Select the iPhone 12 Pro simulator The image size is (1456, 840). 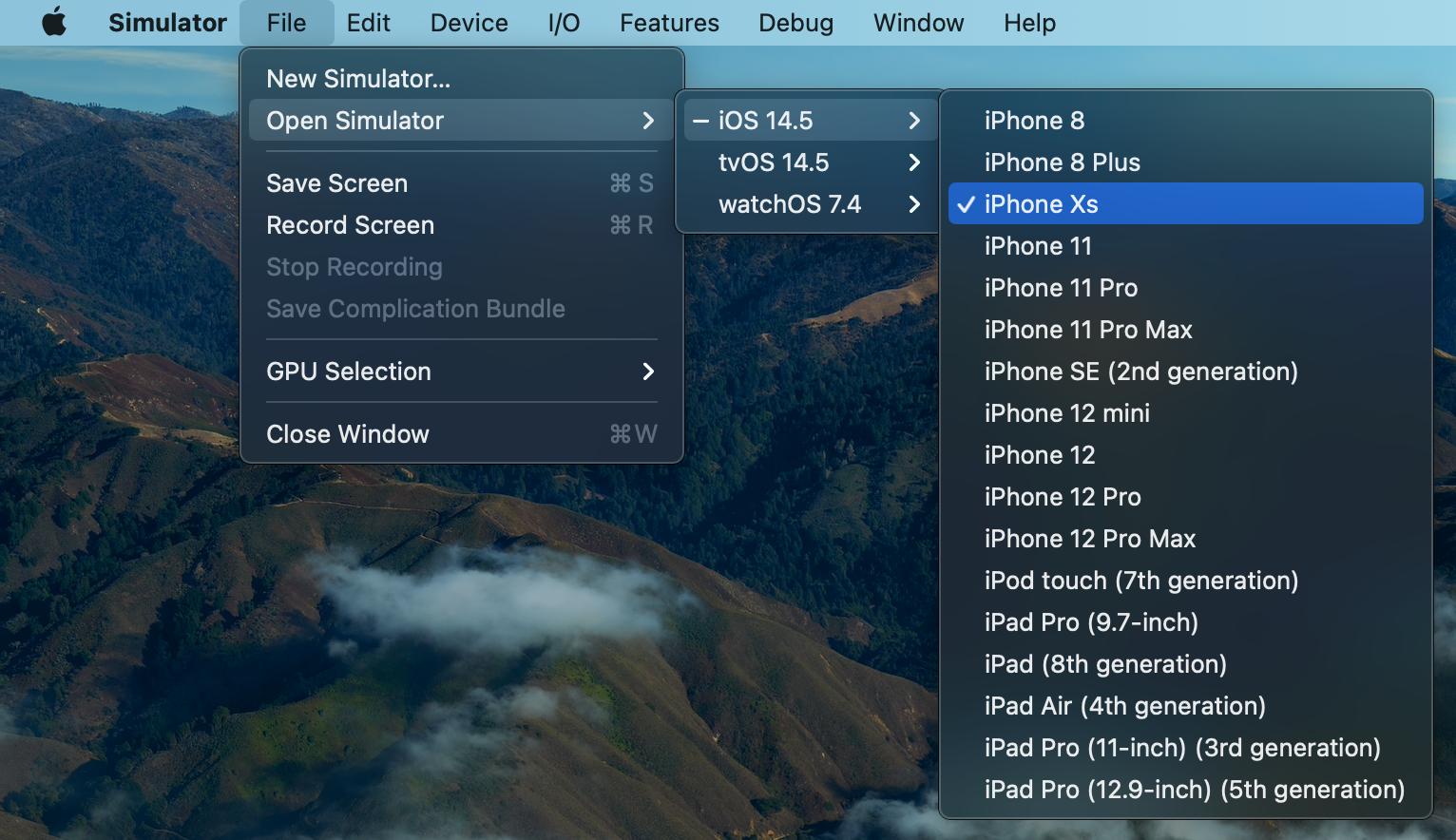(1186, 497)
